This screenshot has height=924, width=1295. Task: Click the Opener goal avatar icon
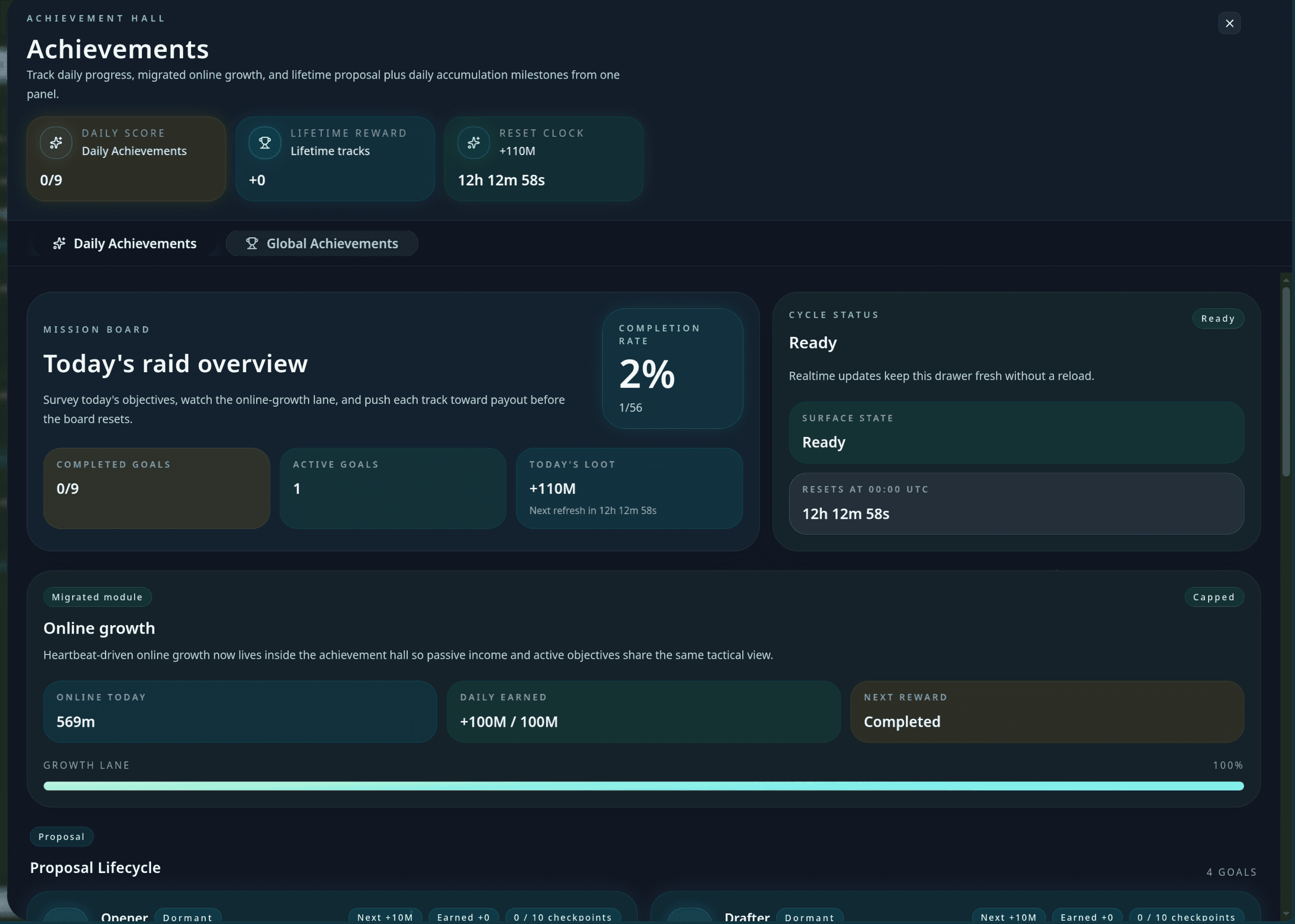pos(66,916)
